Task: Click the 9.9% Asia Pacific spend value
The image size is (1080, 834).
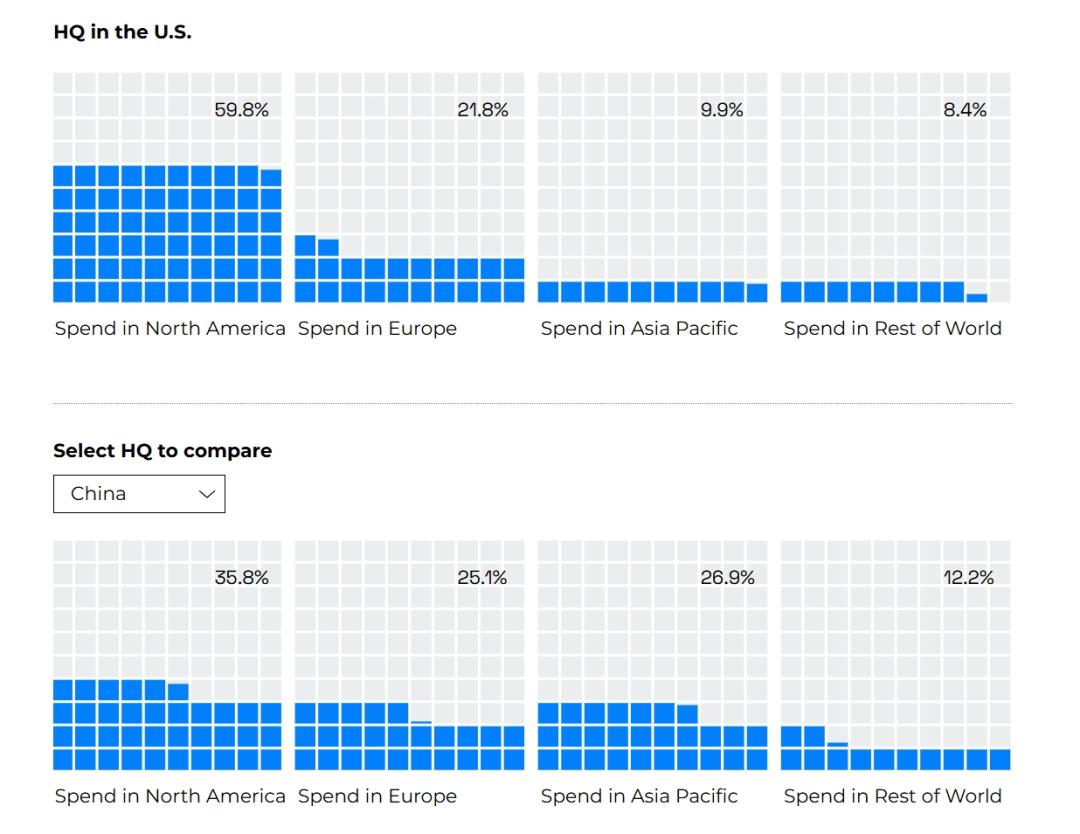Action: [x=722, y=110]
